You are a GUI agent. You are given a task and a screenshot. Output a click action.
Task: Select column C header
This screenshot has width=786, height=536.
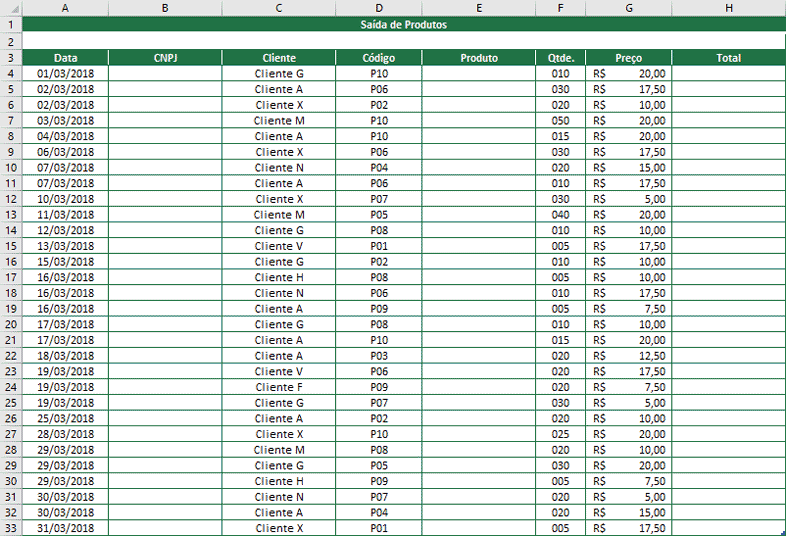tap(279, 8)
